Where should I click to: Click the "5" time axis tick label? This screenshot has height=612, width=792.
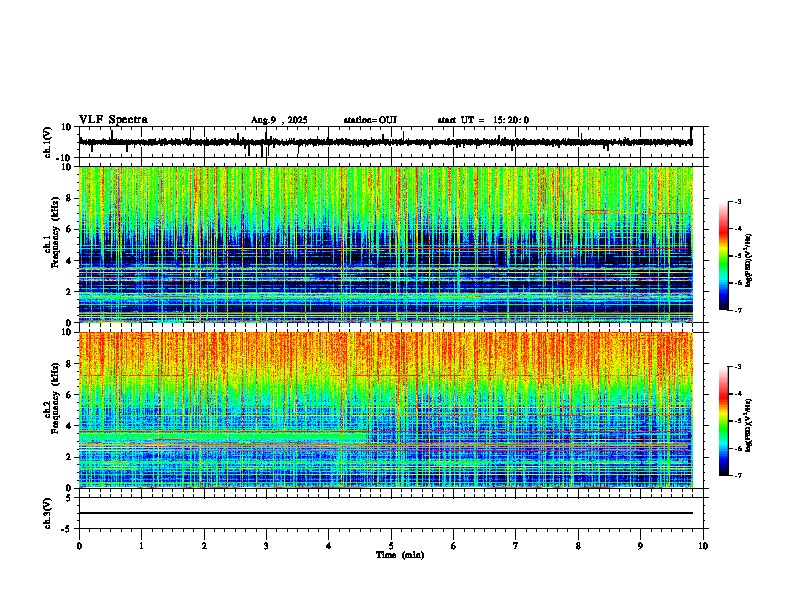391,546
